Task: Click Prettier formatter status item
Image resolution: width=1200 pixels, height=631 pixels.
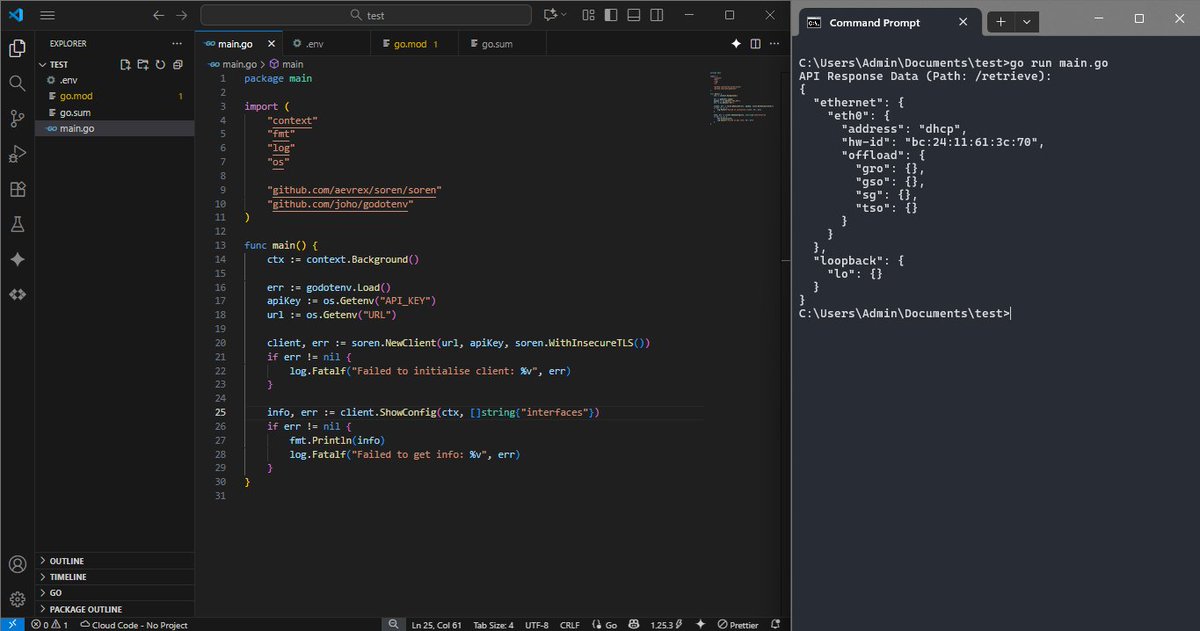Action: (737, 624)
